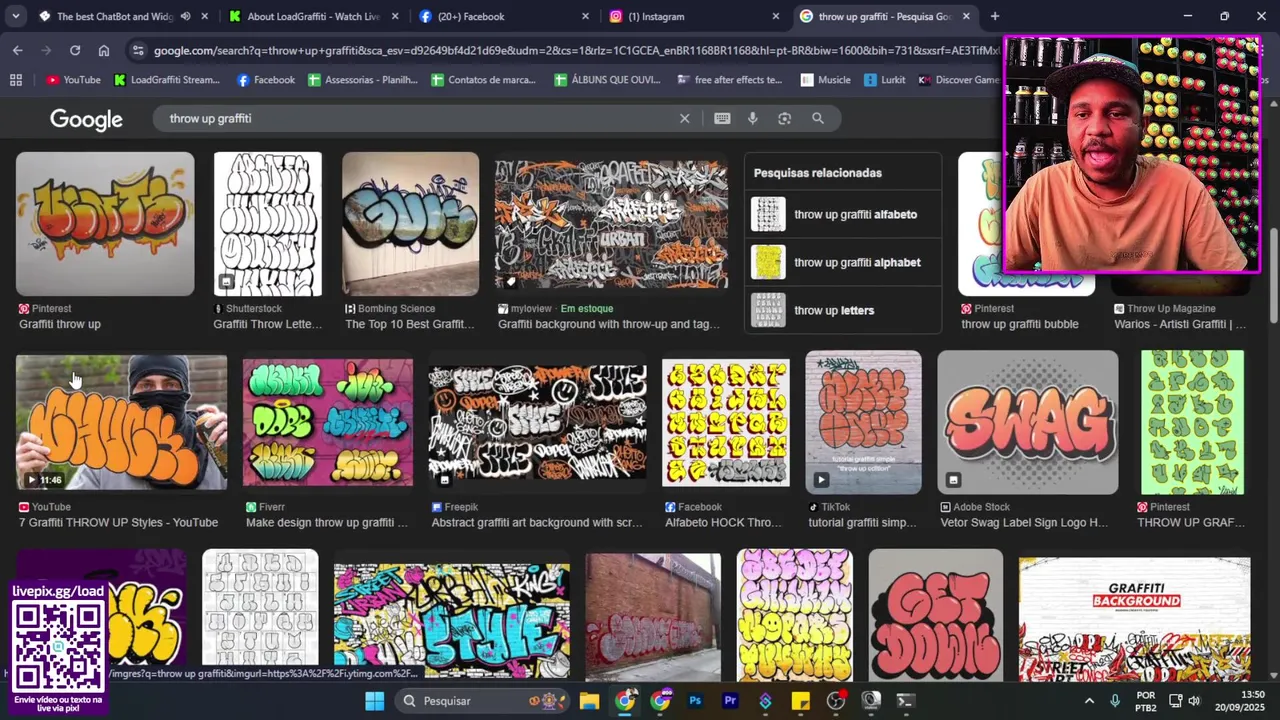Open volume control in system tray
Screen dimensions: 1280x720
1194,701
